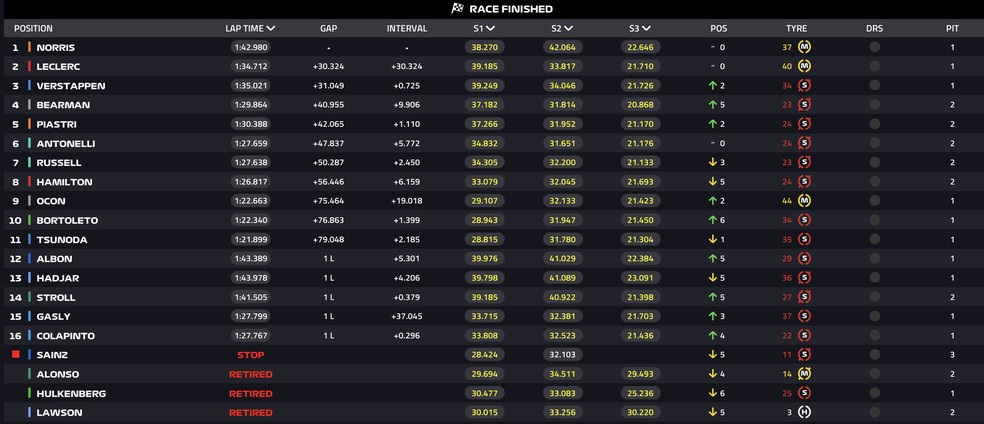Click Ocon's medium tyre icon

[804, 201]
